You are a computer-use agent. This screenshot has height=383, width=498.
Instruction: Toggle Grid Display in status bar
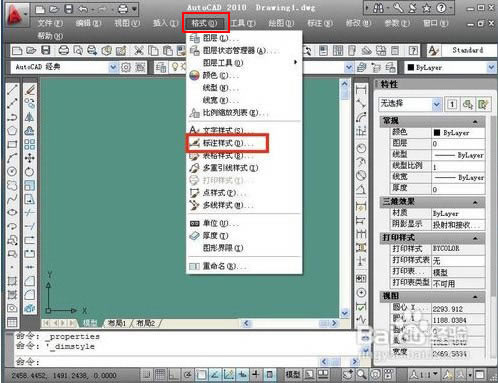click(160, 375)
